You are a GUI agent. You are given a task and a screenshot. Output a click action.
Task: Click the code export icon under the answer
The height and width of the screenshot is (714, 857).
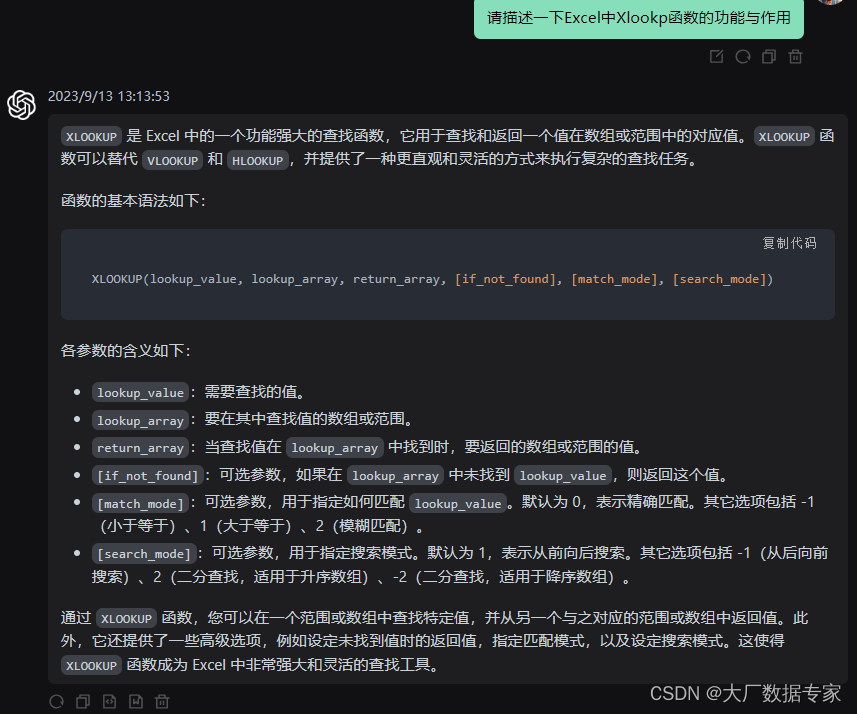pyautogui.click(x=110, y=701)
